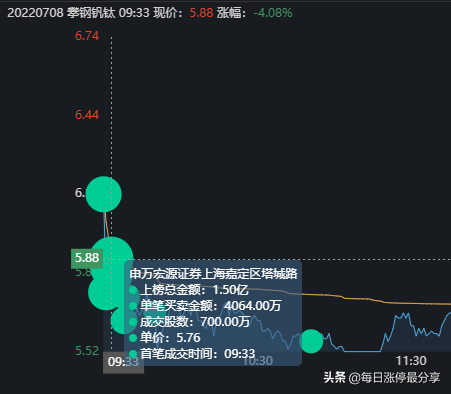Click the 5.88 price label box
This screenshot has height=394, width=451.
point(87,258)
